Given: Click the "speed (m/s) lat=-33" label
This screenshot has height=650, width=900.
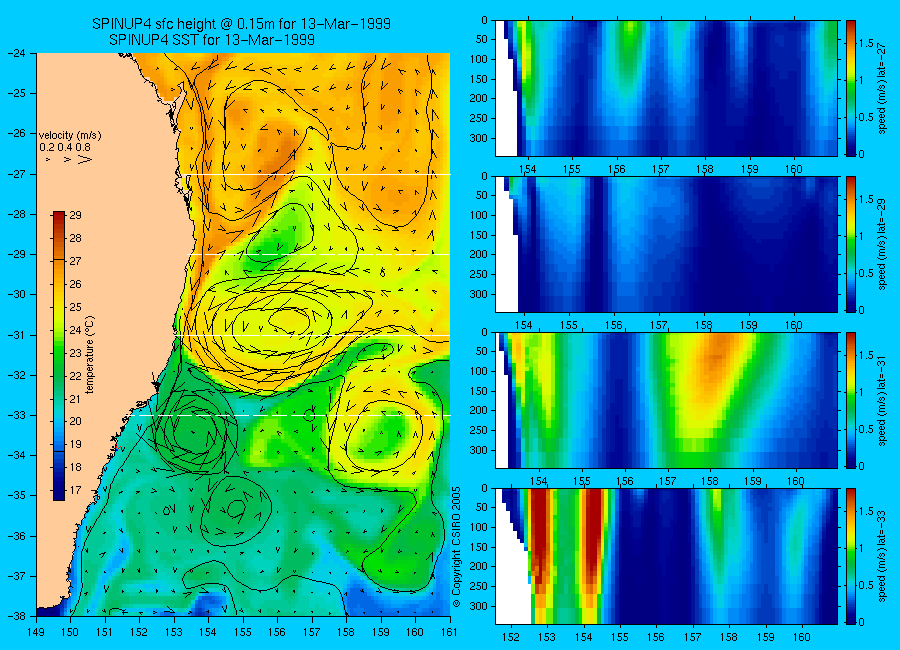Looking at the screenshot, I should pyautogui.click(x=883, y=557).
